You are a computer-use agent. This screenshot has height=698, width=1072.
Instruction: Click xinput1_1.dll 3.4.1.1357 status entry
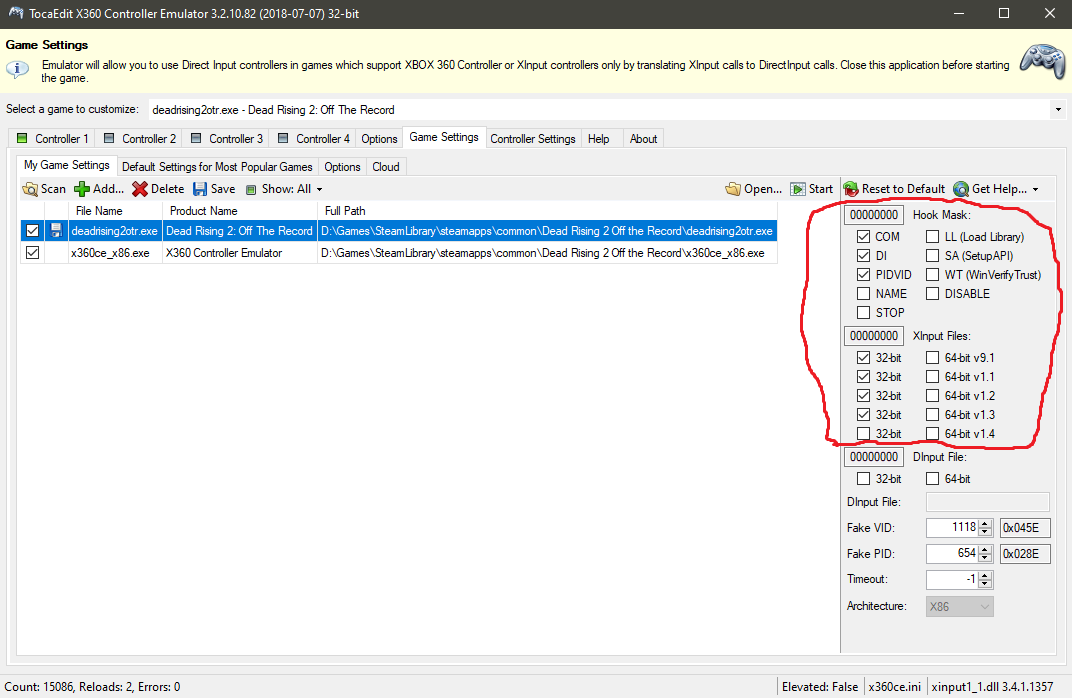coord(993,687)
